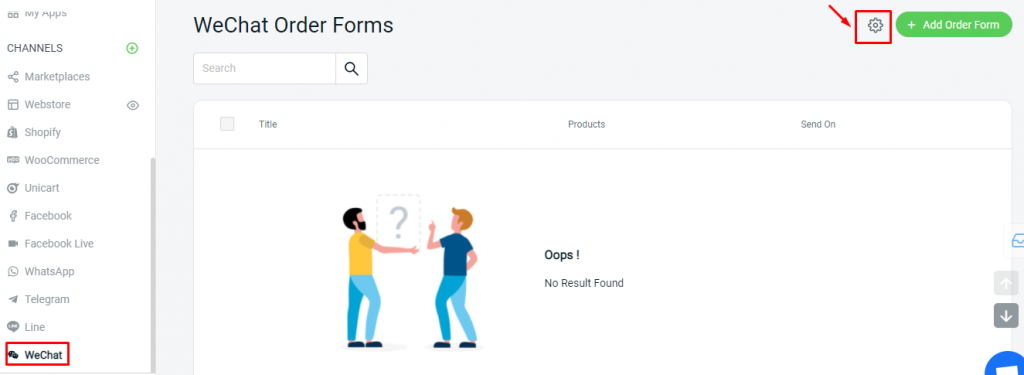Open the Marketplaces channel
1024x375 pixels.
pos(49,77)
